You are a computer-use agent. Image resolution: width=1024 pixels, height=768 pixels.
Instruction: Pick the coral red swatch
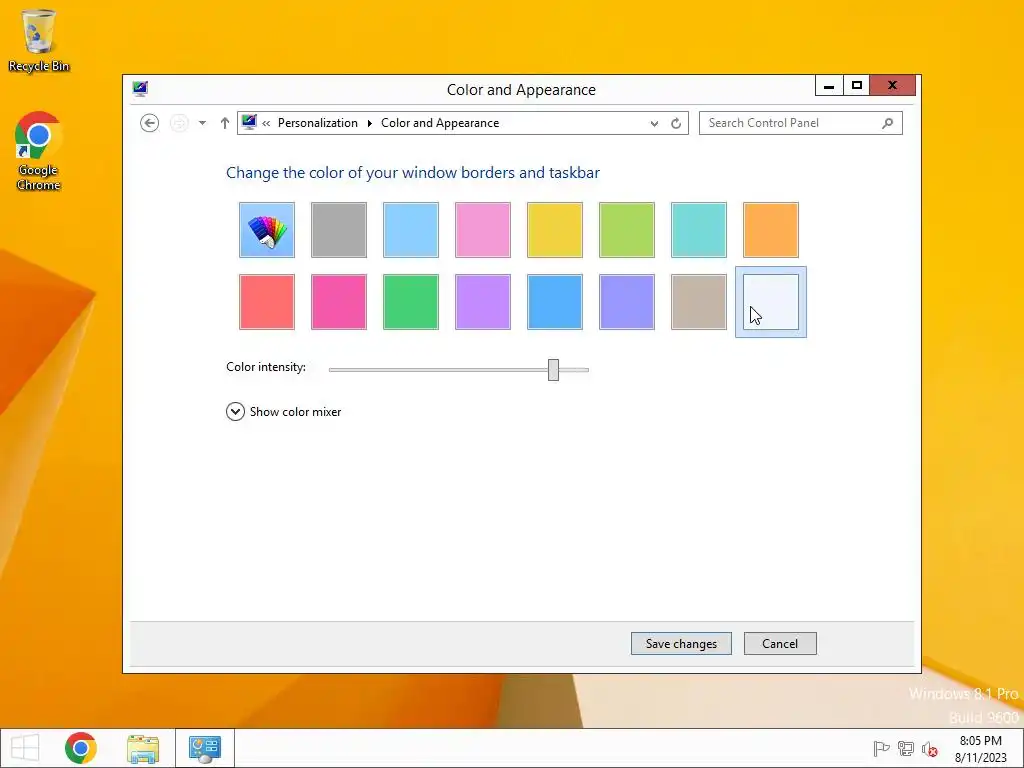pyautogui.click(x=266, y=302)
